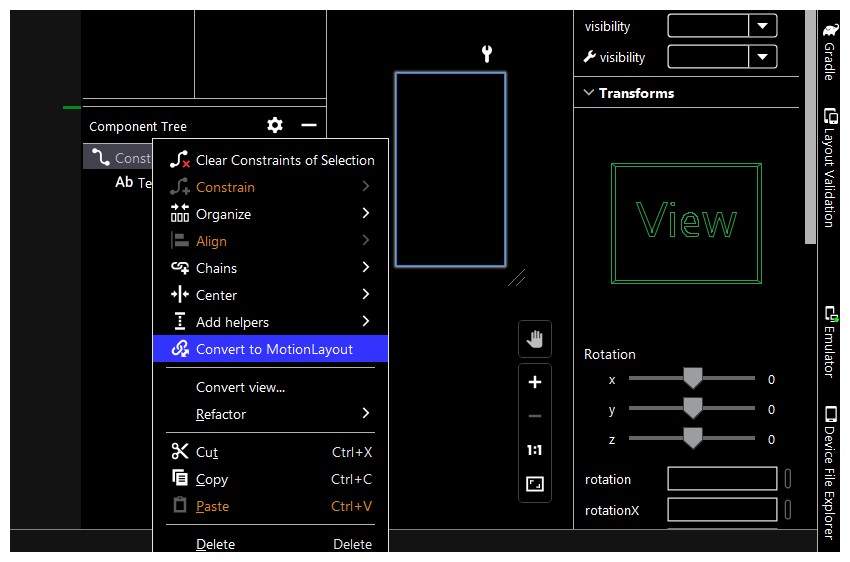Select Convert to MotionLayout
This screenshot has height=562, width=850.
[x=271, y=349]
